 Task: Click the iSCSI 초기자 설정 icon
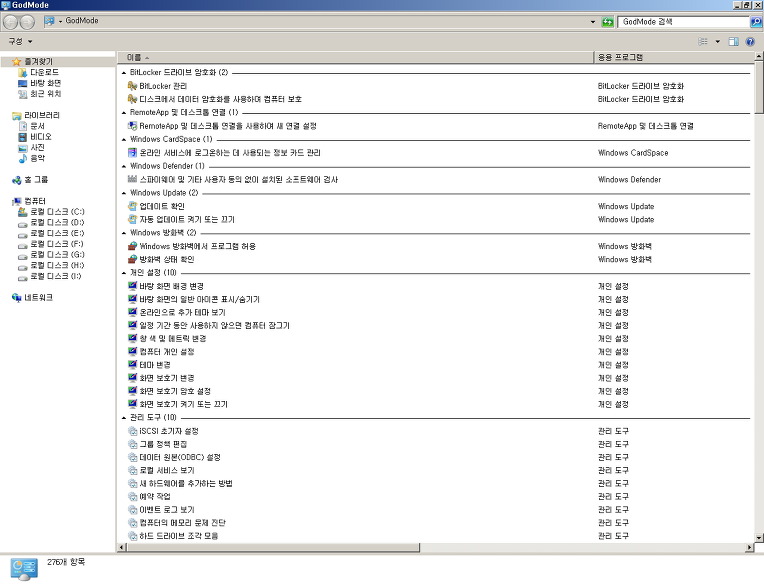pyautogui.click(x=132, y=431)
